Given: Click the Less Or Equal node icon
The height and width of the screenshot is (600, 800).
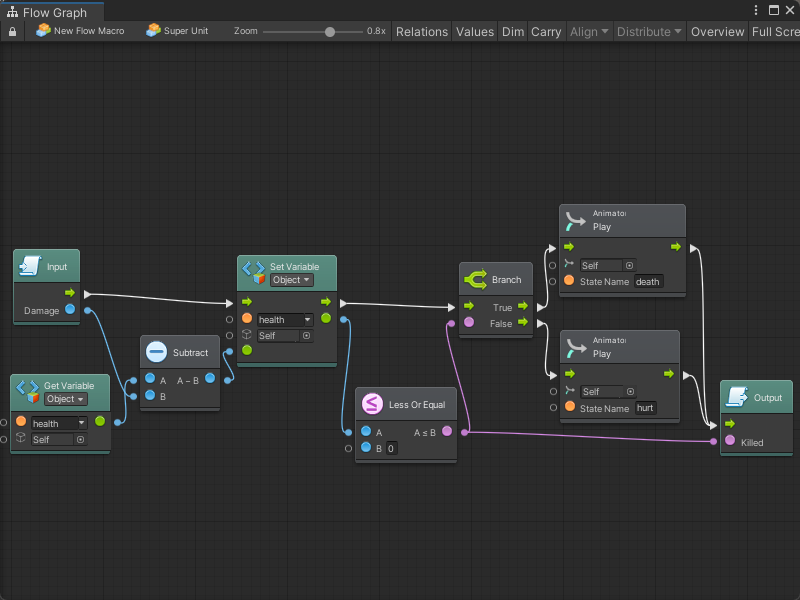Looking at the screenshot, I should pos(372,404).
